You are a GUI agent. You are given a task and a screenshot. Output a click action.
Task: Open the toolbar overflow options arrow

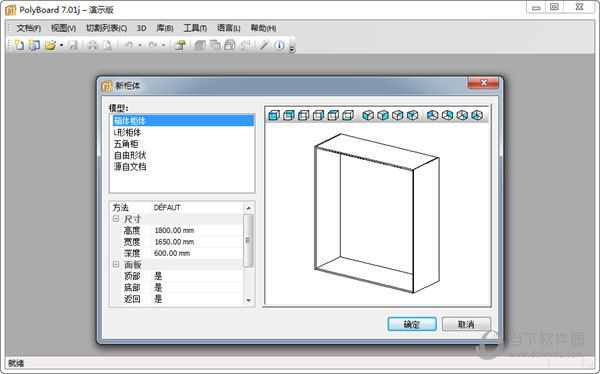292,49
